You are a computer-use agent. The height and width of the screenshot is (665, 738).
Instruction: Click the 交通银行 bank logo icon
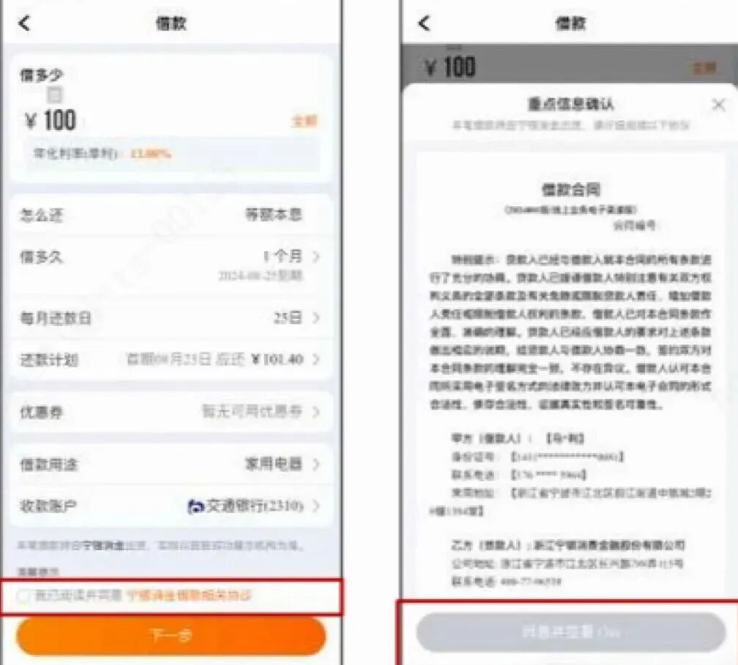(x=196, y=507)
